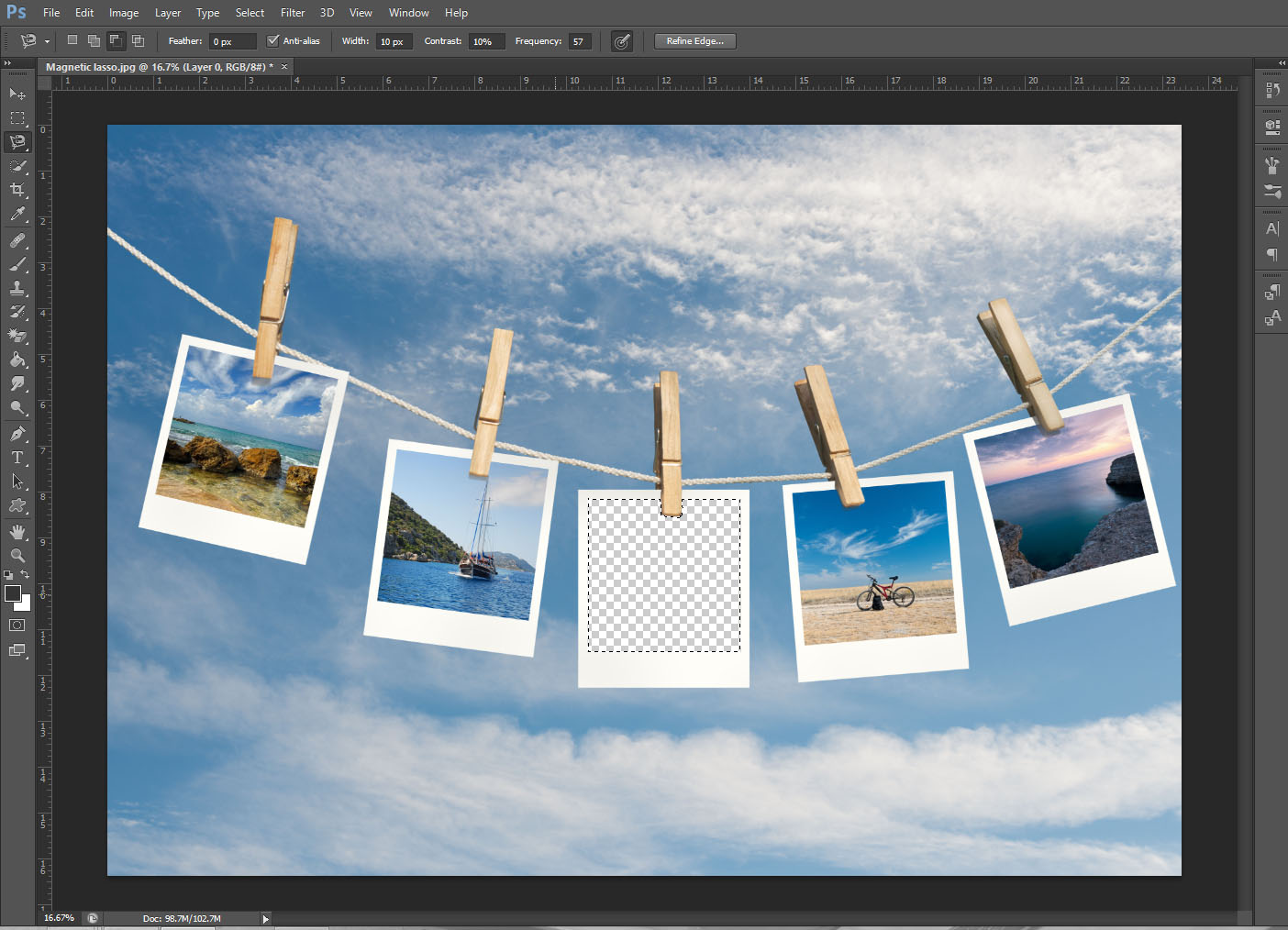Select the Move tool

tap(17, 94)
